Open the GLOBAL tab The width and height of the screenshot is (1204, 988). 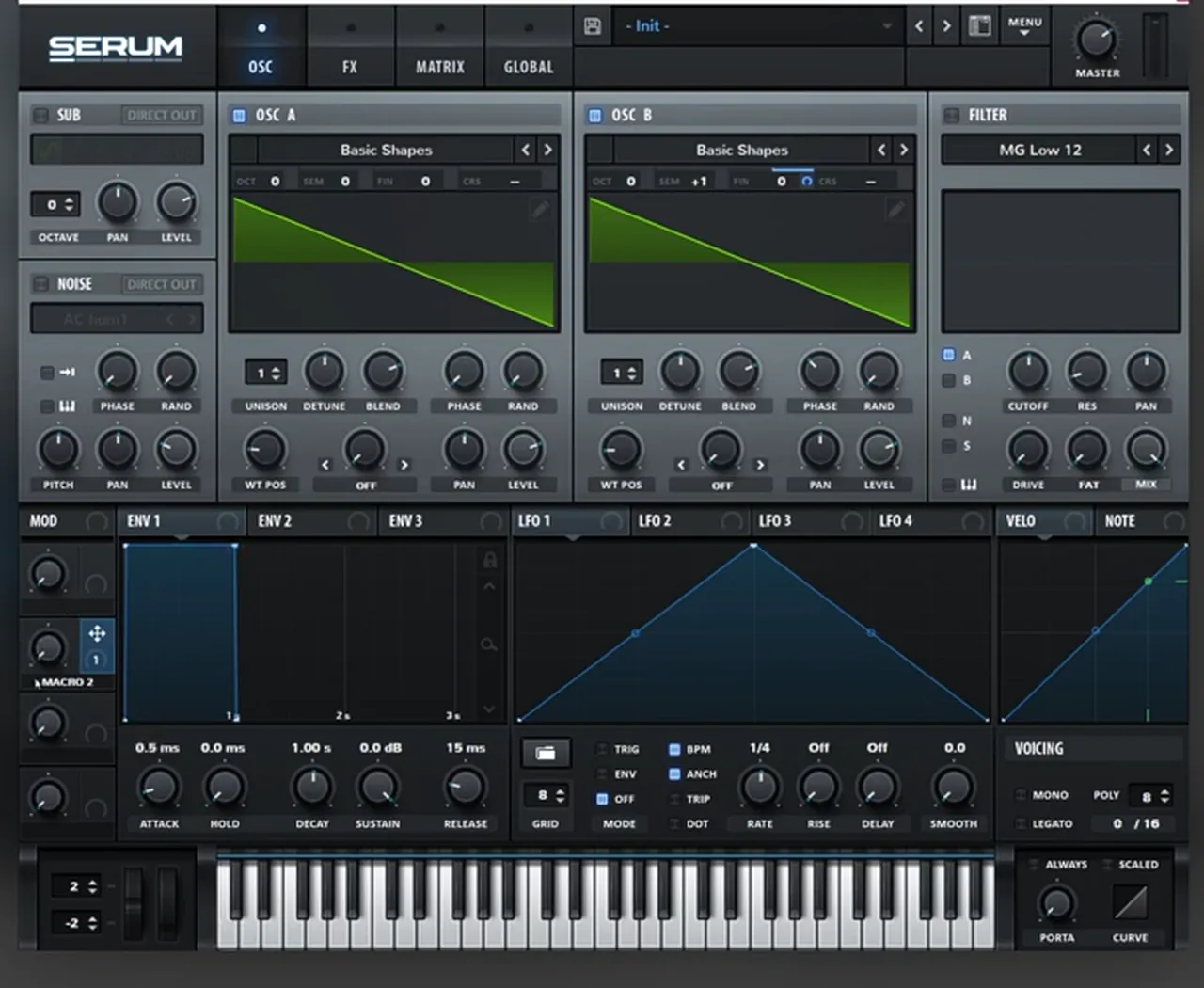click(x=529, y=47)
